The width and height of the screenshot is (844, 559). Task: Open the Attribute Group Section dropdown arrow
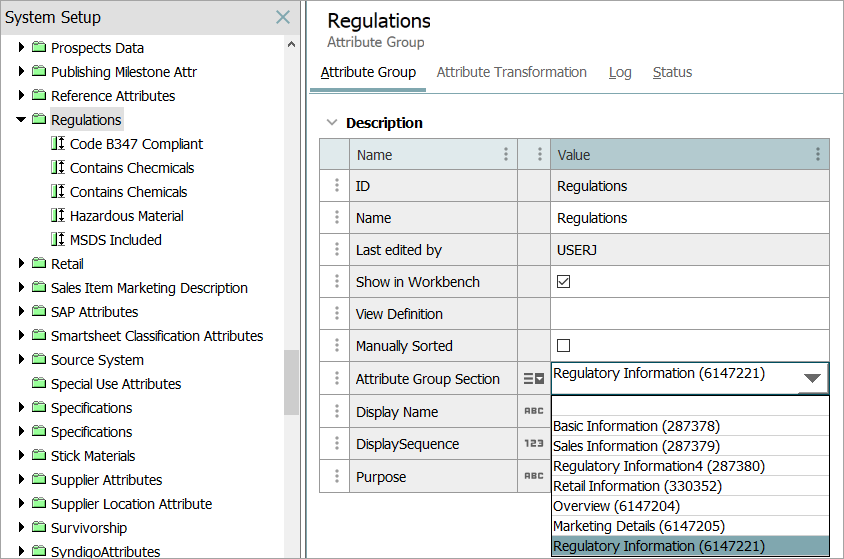coord(812,378)
